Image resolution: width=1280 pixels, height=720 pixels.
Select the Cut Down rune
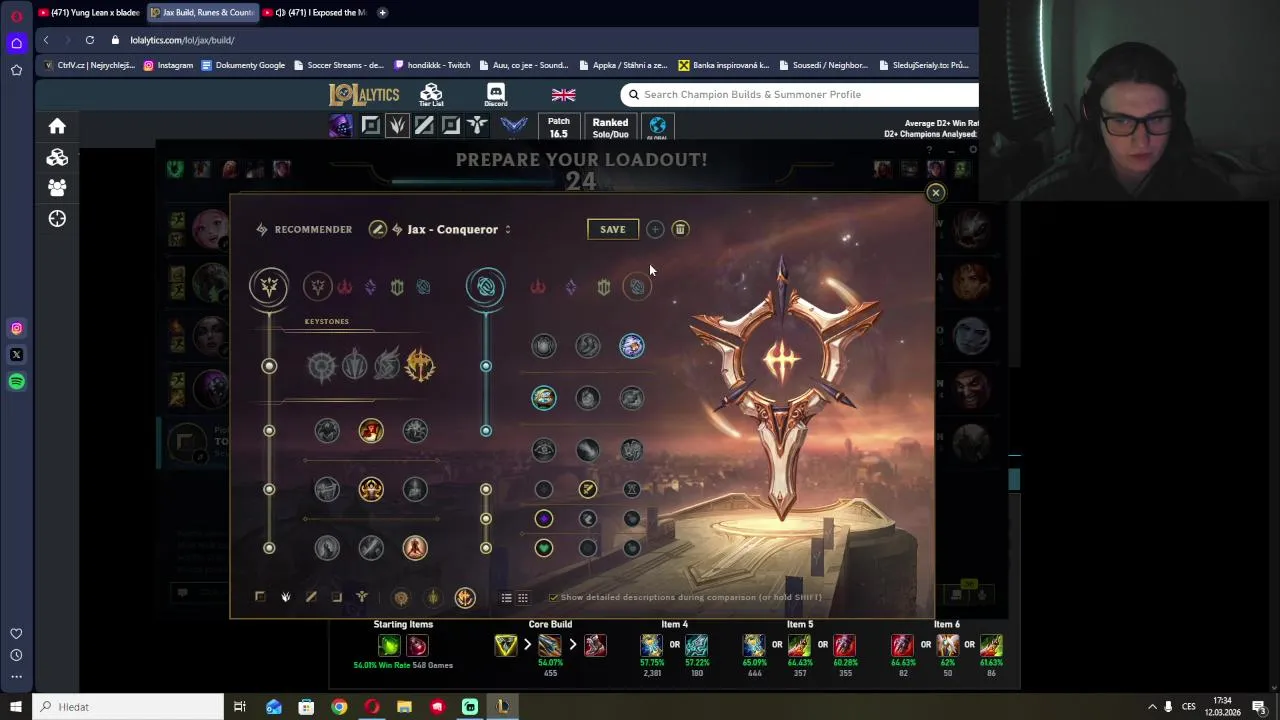371,548
